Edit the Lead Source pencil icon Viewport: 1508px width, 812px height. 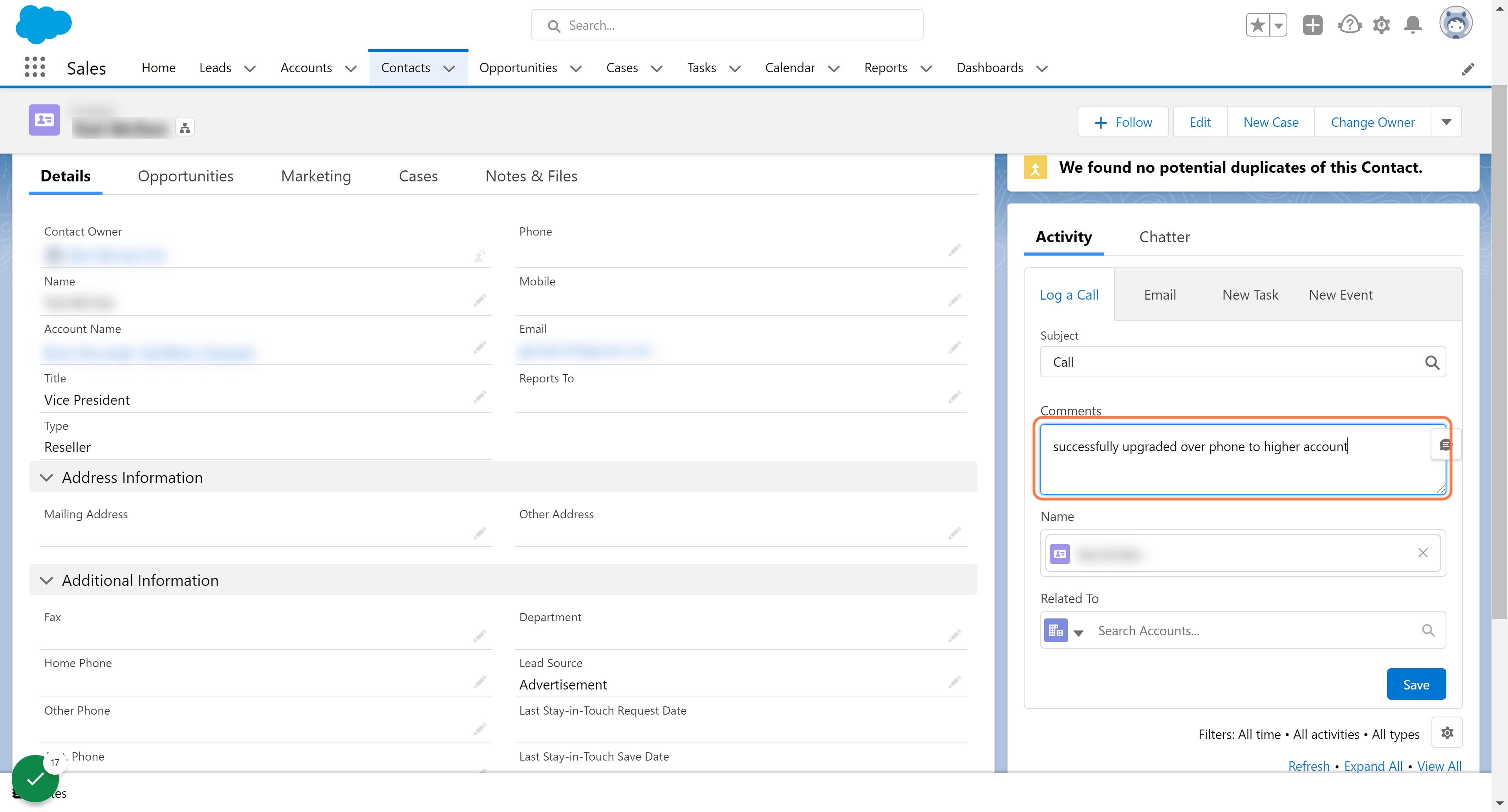[x=955, y=682]
